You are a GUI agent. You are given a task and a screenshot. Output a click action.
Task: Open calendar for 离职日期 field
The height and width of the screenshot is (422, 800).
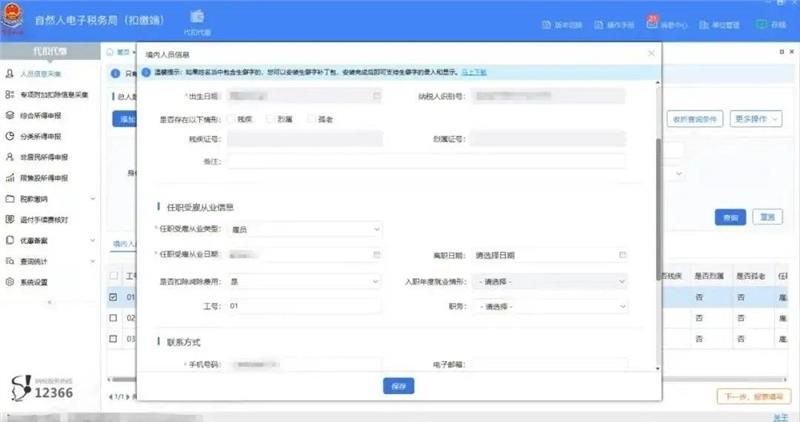point(622,255)
